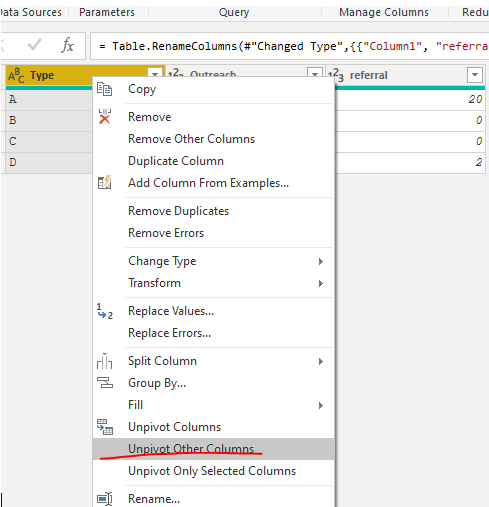
Task: Click the red X Remove icon
Action: 105,116
